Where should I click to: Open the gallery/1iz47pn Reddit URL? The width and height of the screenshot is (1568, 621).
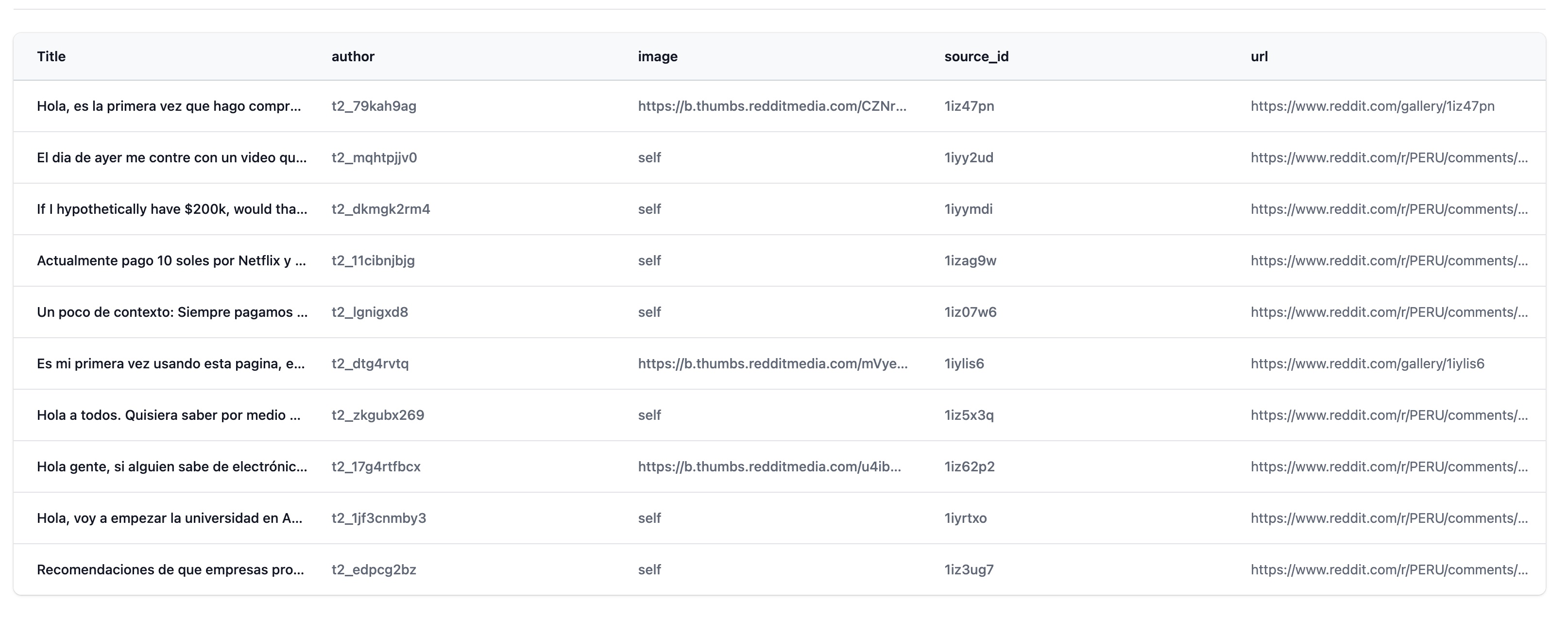1372,106
